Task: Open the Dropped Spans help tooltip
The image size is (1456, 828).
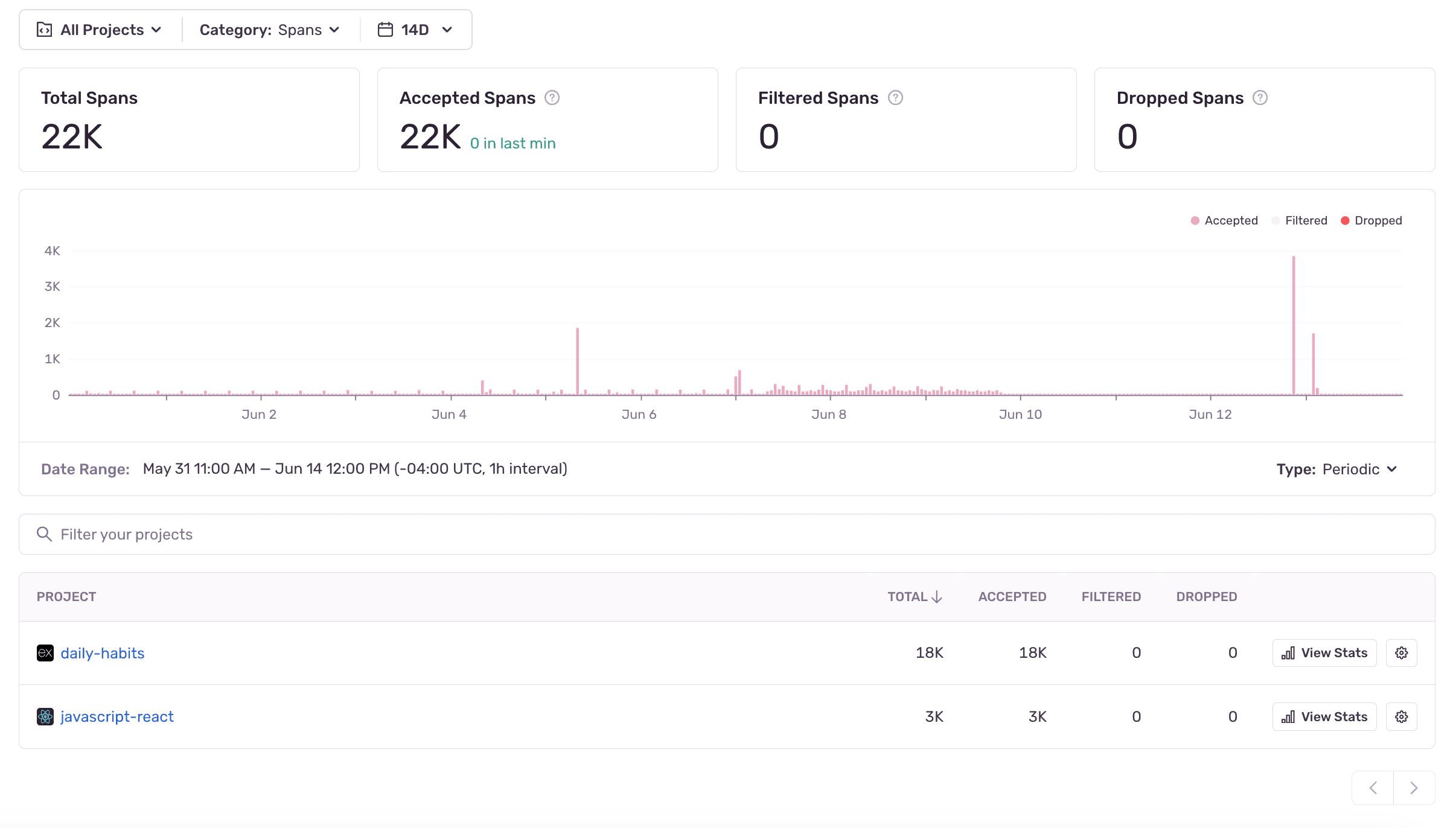Action: [1260, 97]
